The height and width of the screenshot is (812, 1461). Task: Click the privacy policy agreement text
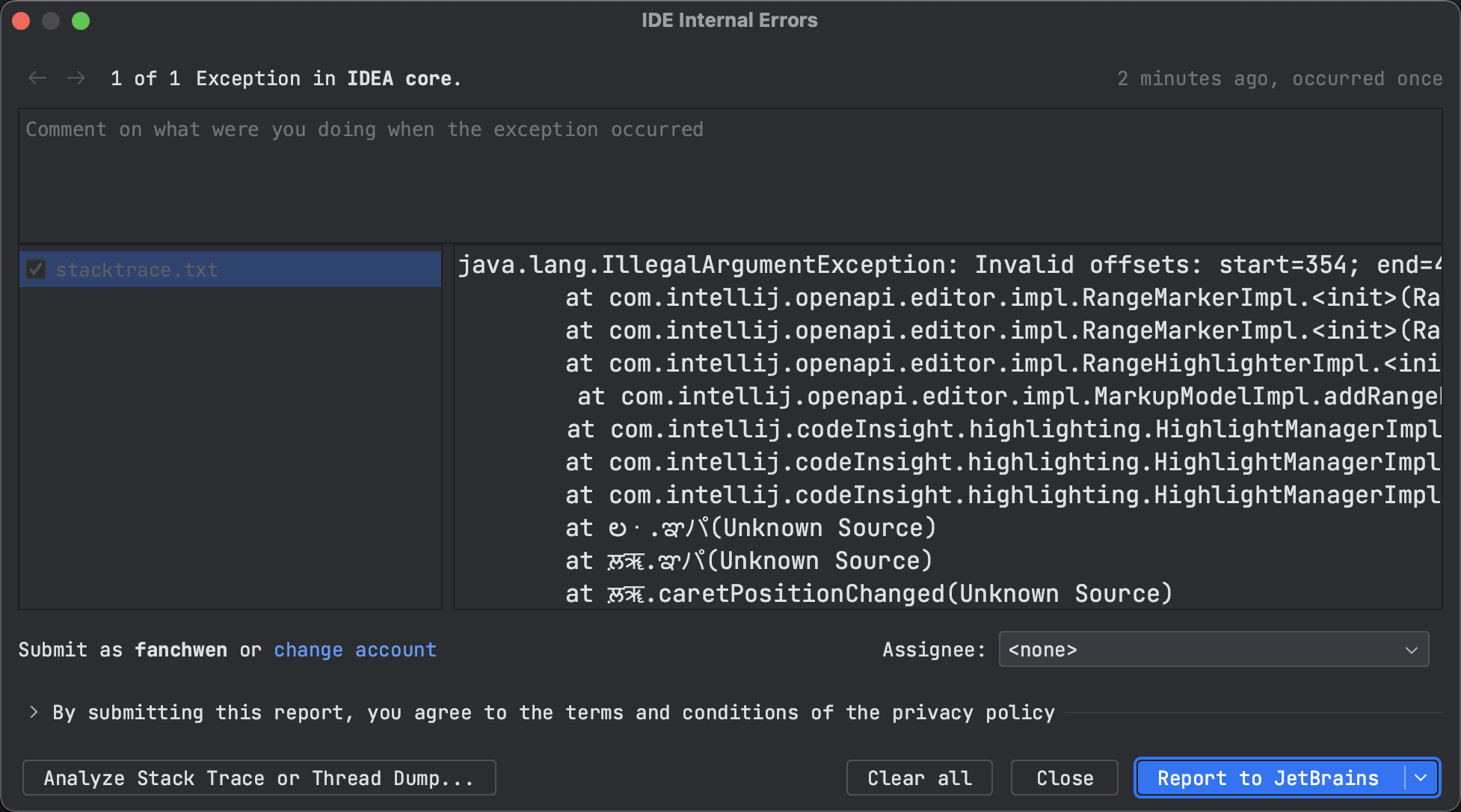pos(553,713)
